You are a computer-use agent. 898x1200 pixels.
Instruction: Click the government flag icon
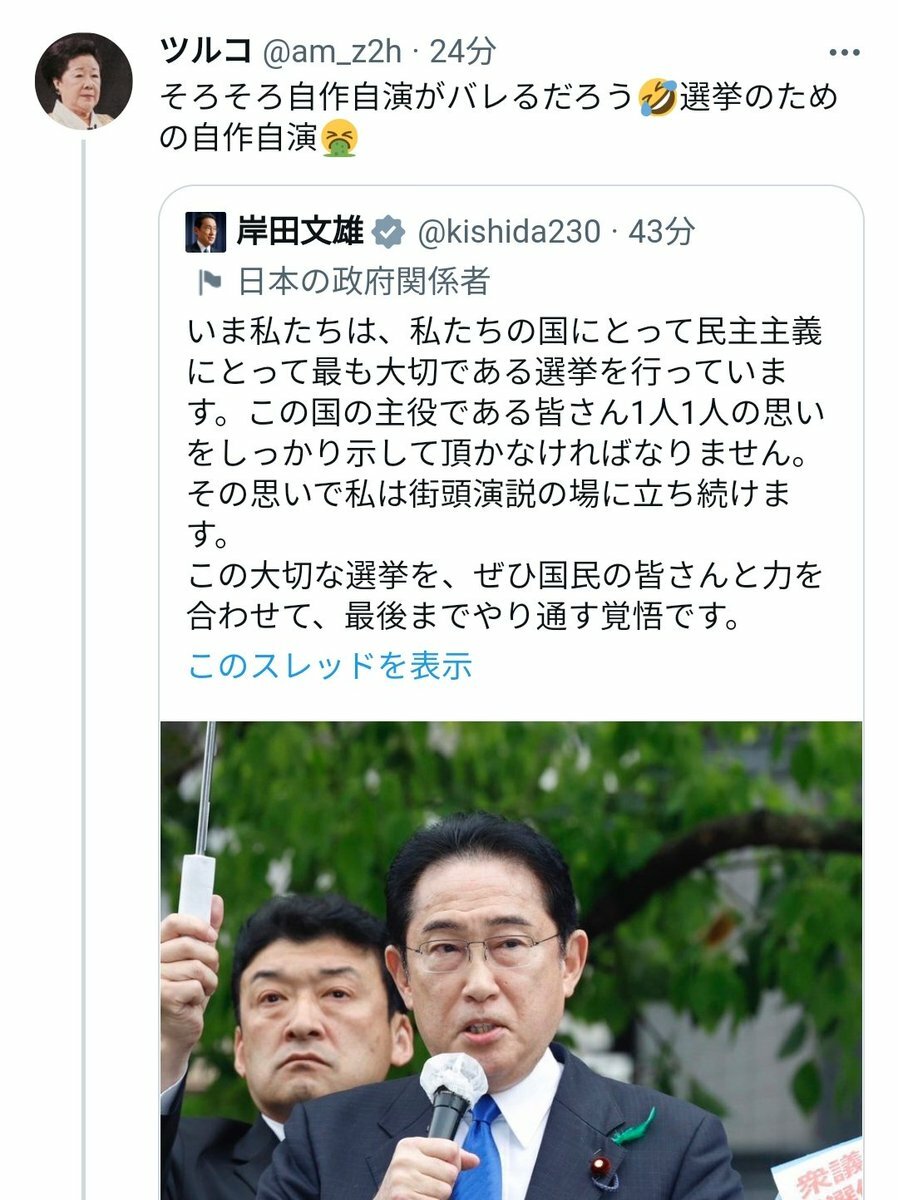coord(211,282)
